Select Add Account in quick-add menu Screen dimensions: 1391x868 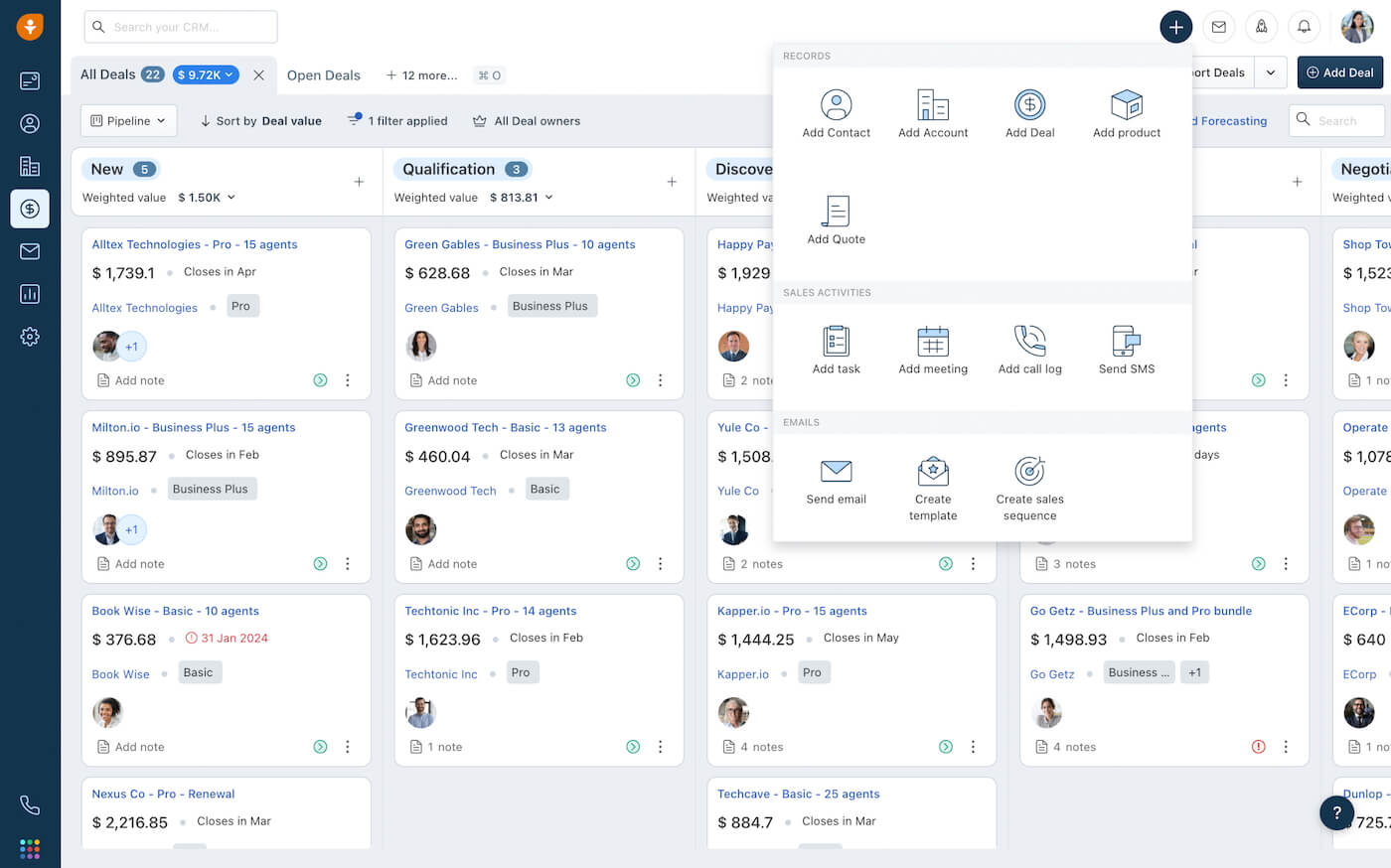click(932, 105)
